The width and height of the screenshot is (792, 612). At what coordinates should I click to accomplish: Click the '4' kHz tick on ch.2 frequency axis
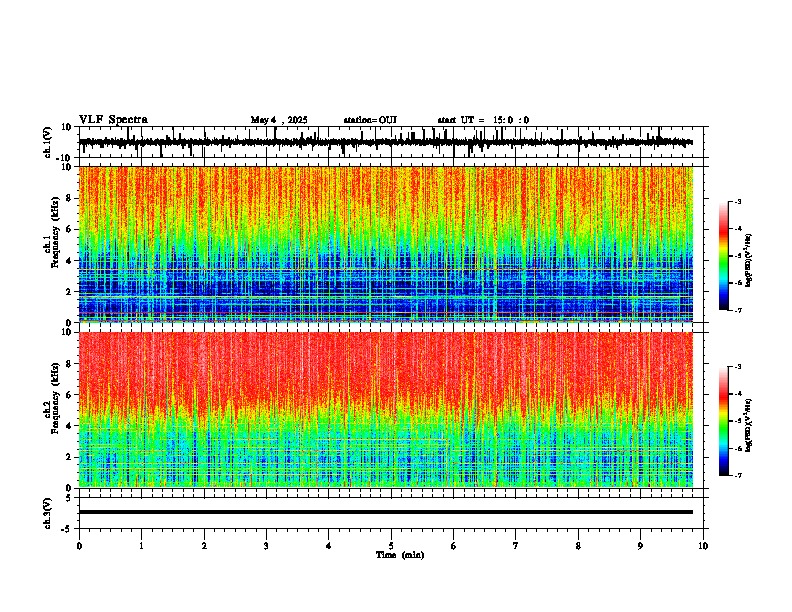pos(70,426)
